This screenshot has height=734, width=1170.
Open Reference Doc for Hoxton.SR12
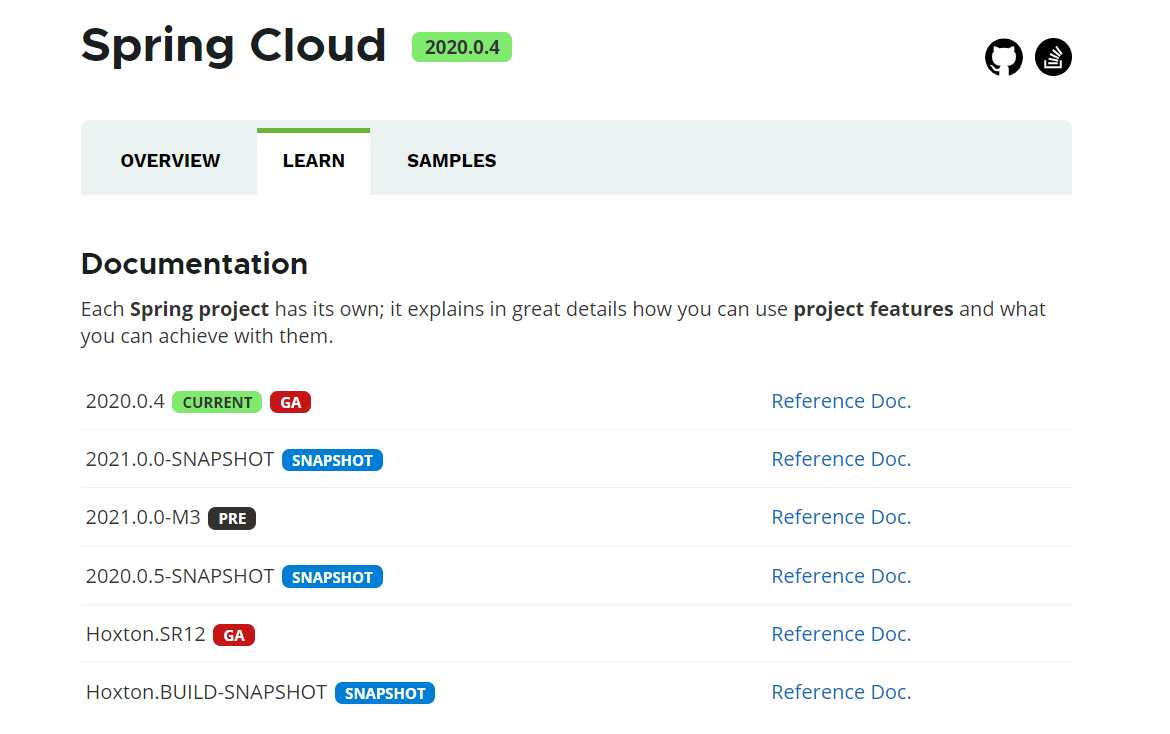(x=841, y=634)
